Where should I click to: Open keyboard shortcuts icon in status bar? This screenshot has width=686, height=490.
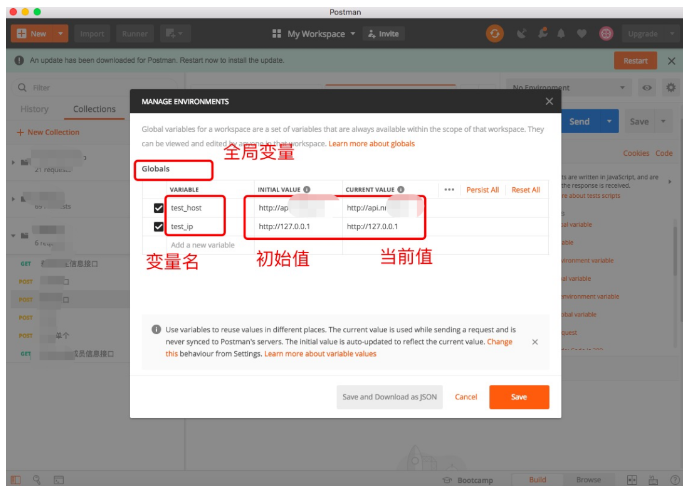point(653,480)
